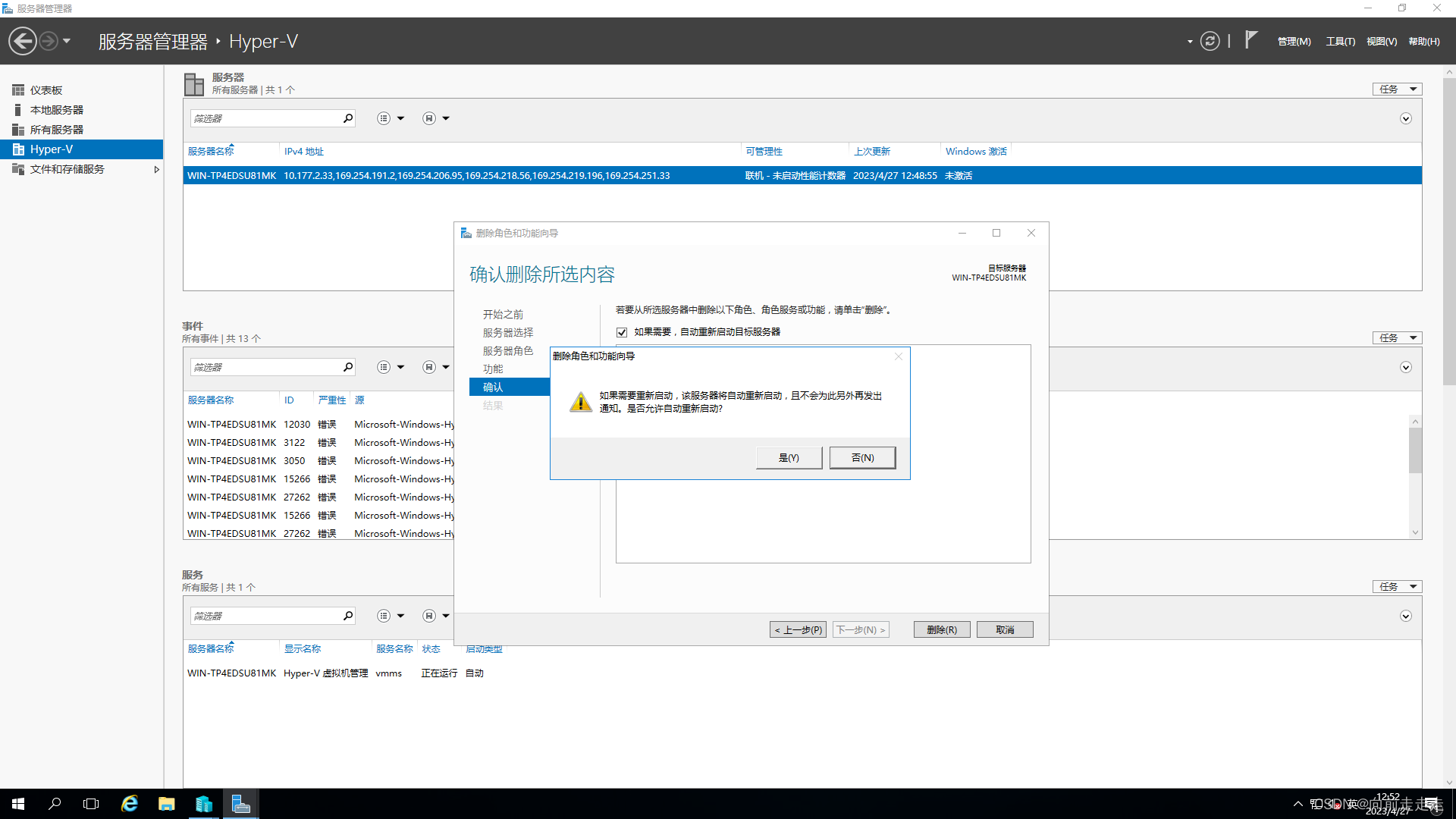Viewport: 1456px width, 819px height.
Task: Collapse the servers section with chevron
Action: click(1405, 119)
